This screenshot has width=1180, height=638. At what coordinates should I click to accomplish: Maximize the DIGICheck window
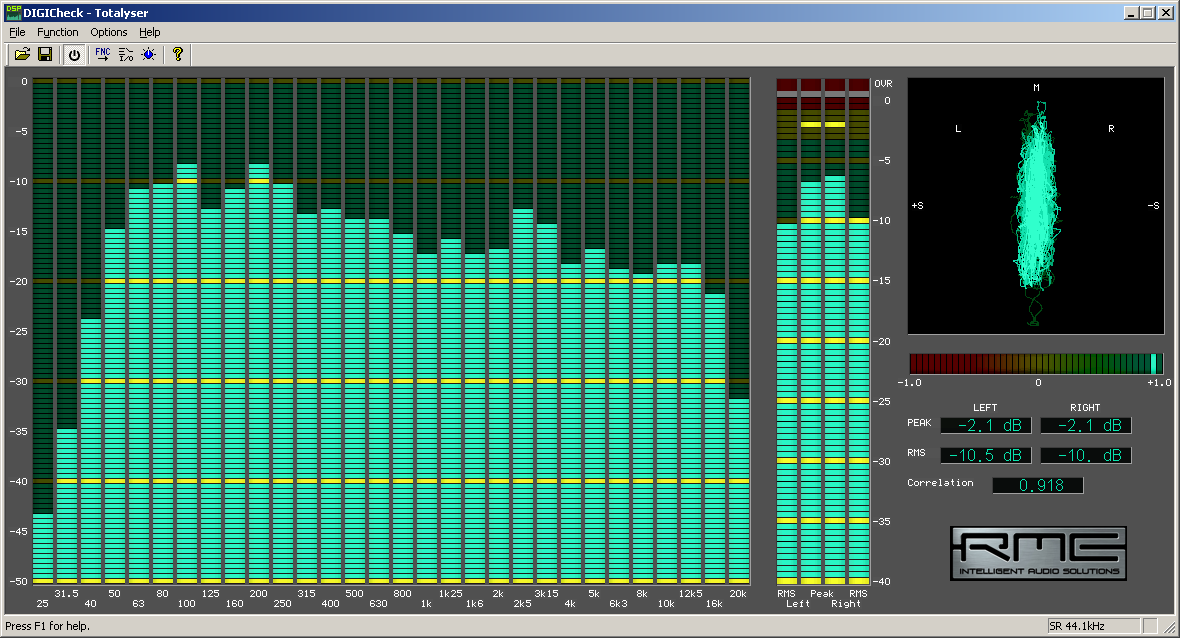1148,13
